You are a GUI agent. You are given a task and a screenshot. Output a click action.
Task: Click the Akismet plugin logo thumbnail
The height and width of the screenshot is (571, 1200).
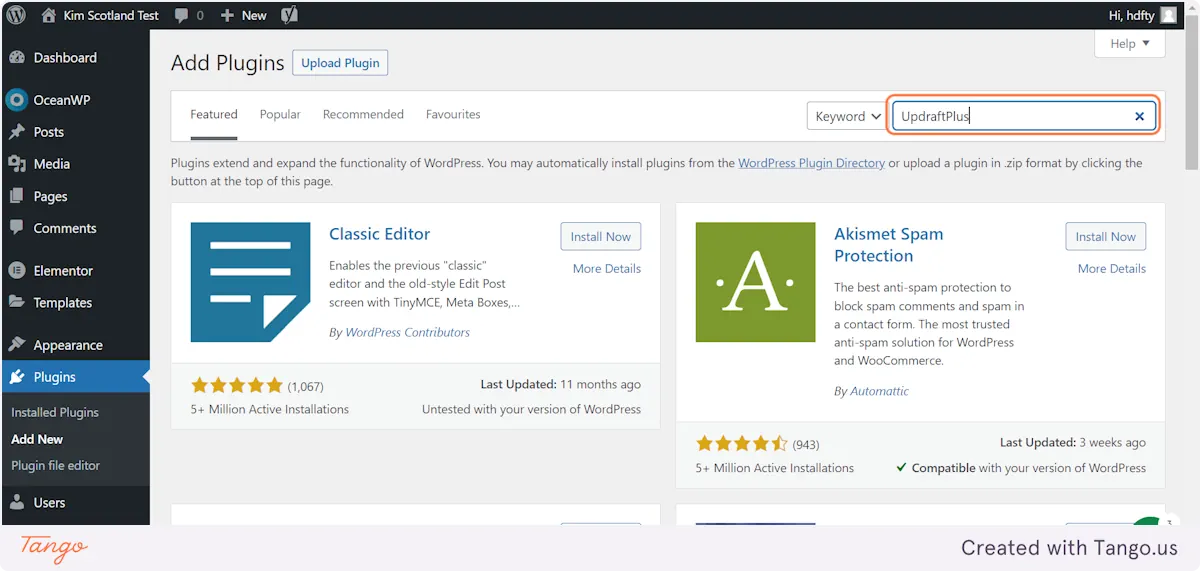click(x=756, y=282)
